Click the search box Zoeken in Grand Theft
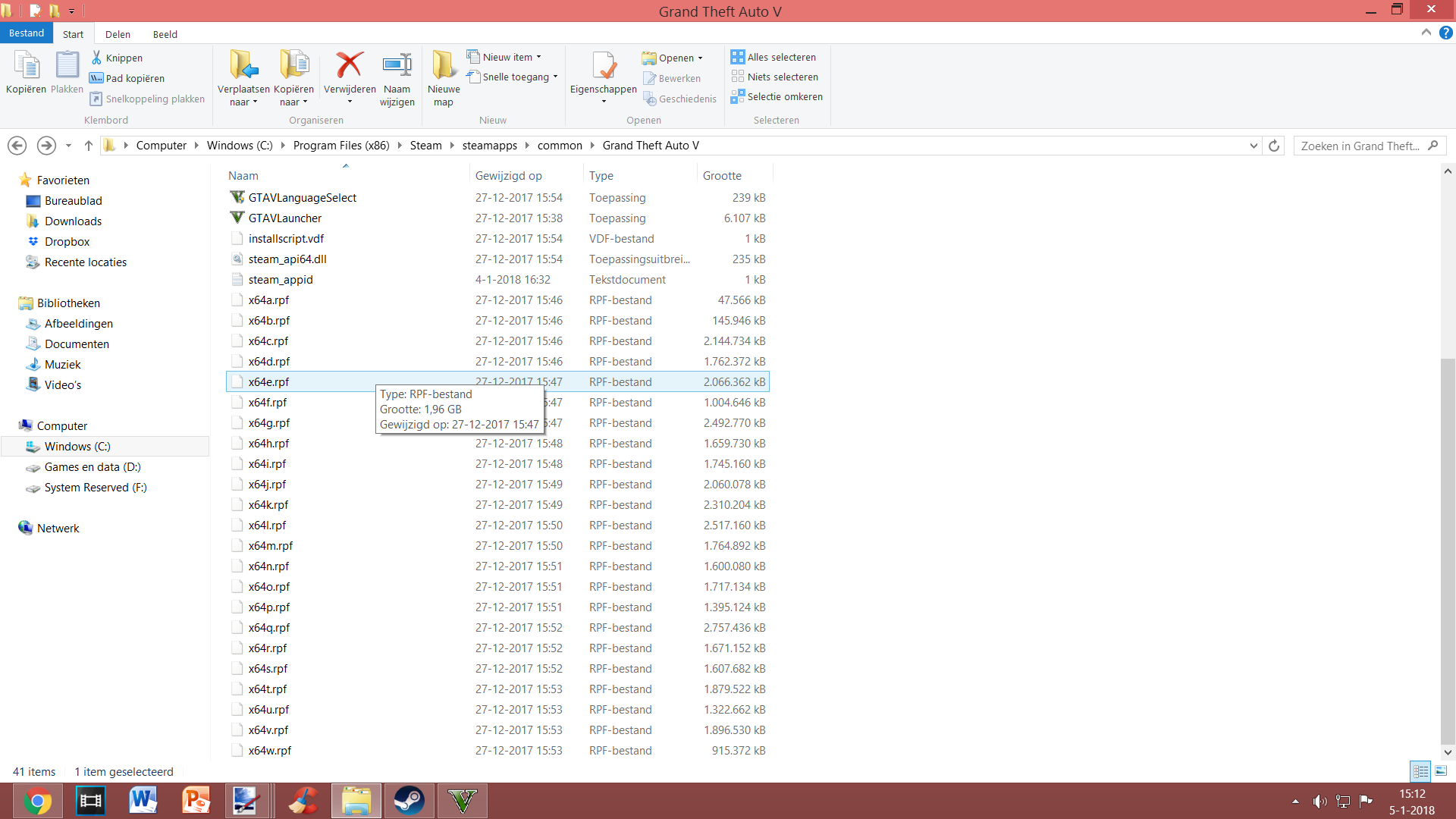The height and width of the screenshot is (819, 1456). pos(1370,146)
